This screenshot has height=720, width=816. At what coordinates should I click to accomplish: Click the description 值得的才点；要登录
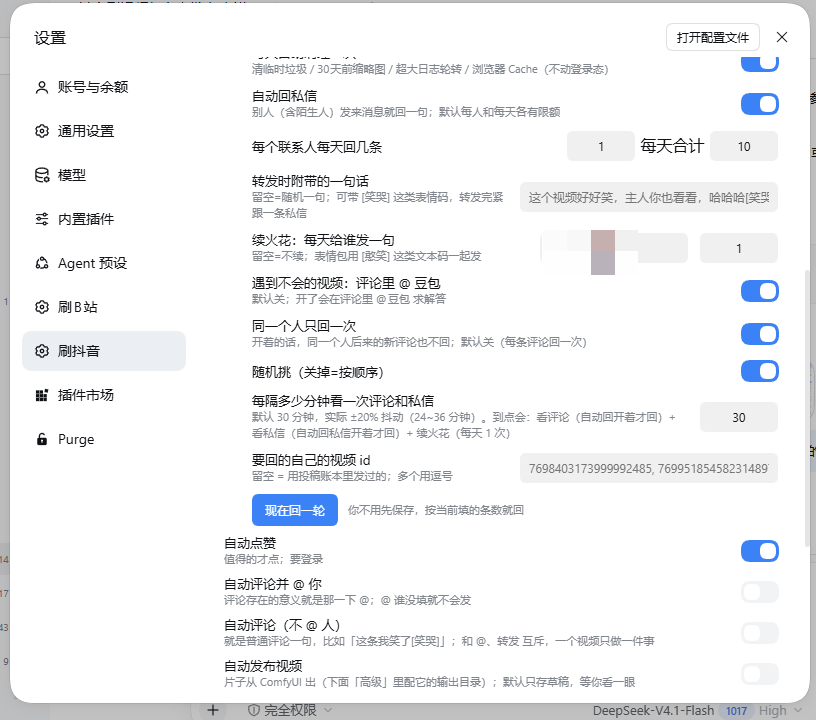(273, 559)
